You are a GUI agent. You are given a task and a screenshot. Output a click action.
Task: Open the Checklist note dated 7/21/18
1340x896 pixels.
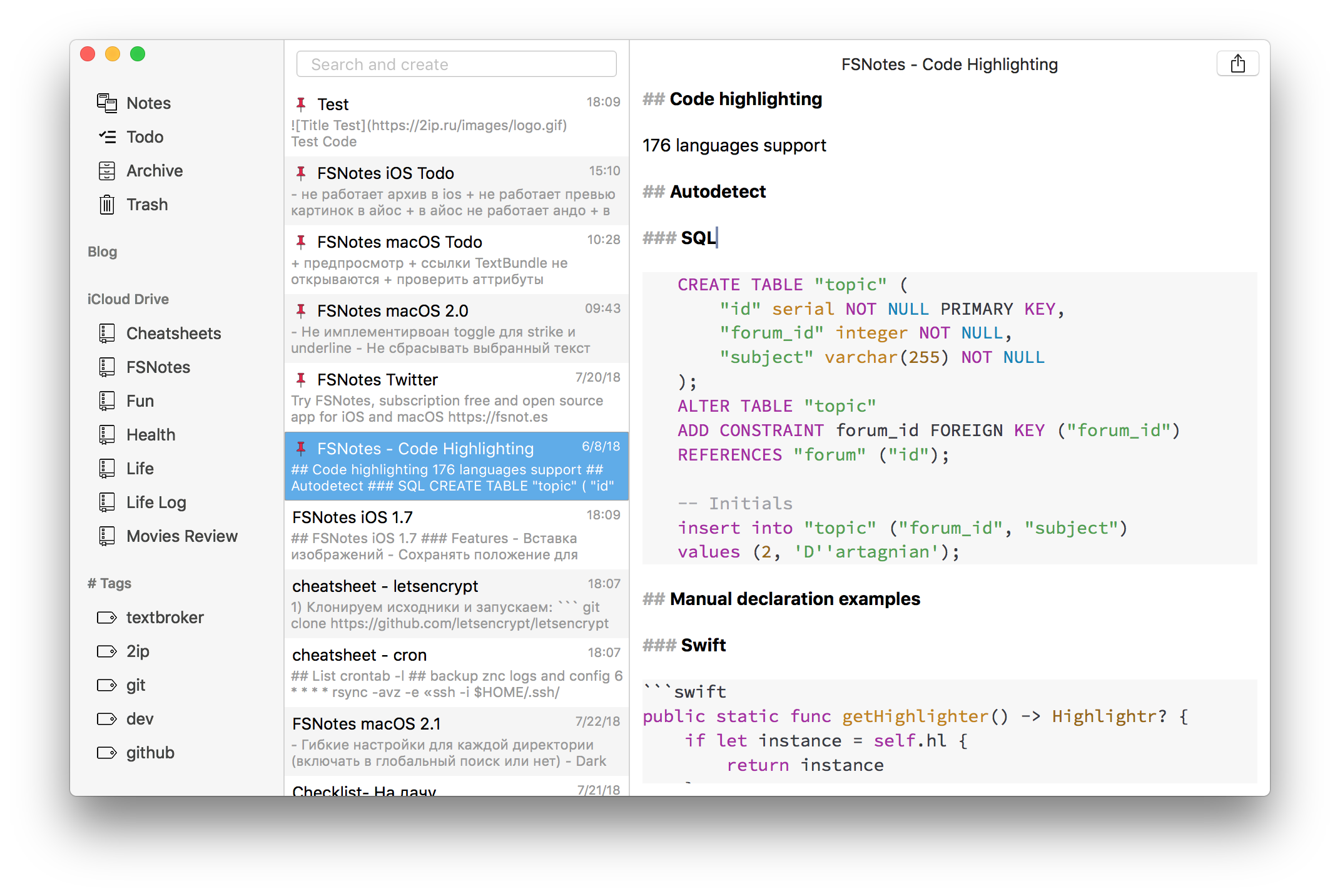click(457, 787)
